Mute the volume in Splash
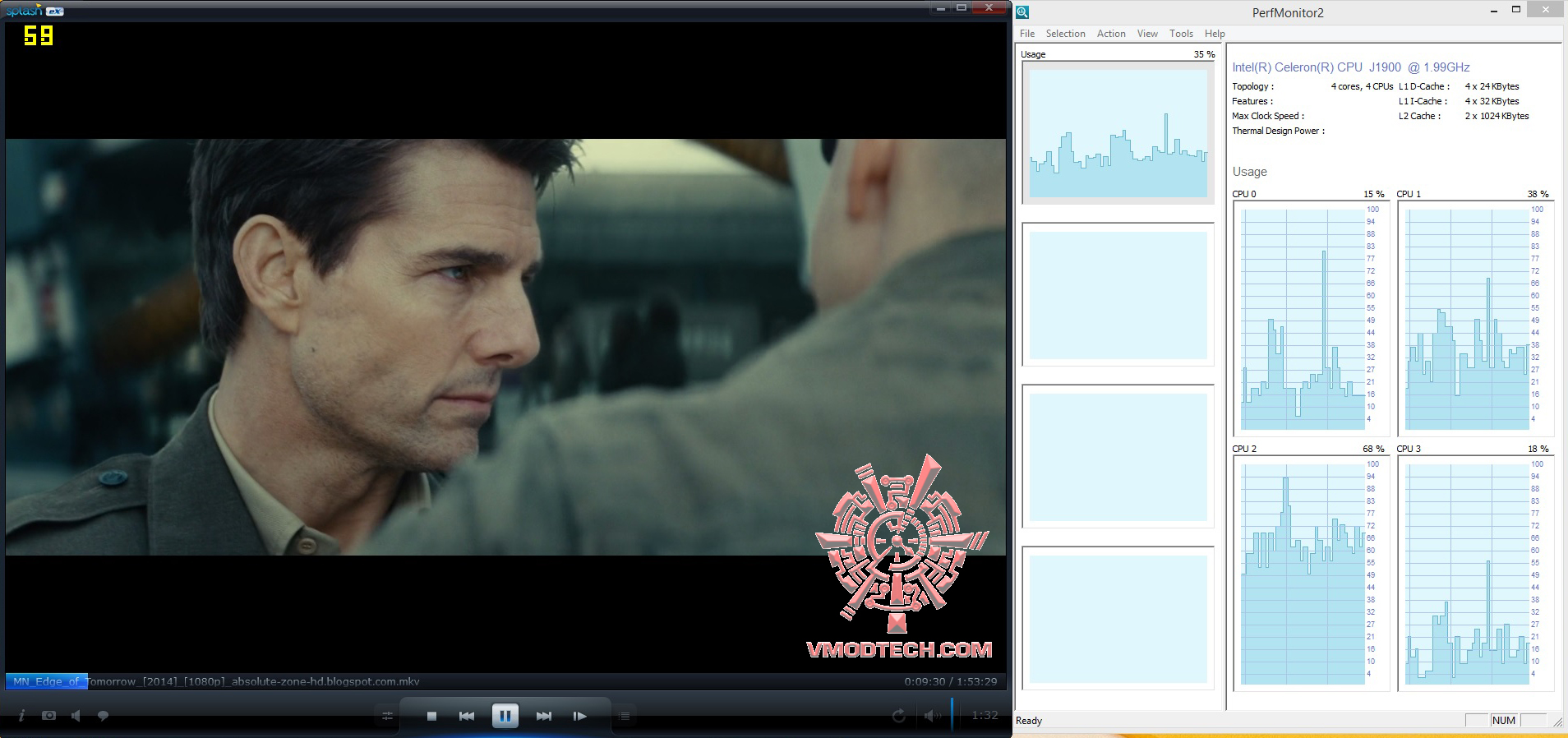The width and height of the screenshot is (1568, 738). click(x=931, y=716)
